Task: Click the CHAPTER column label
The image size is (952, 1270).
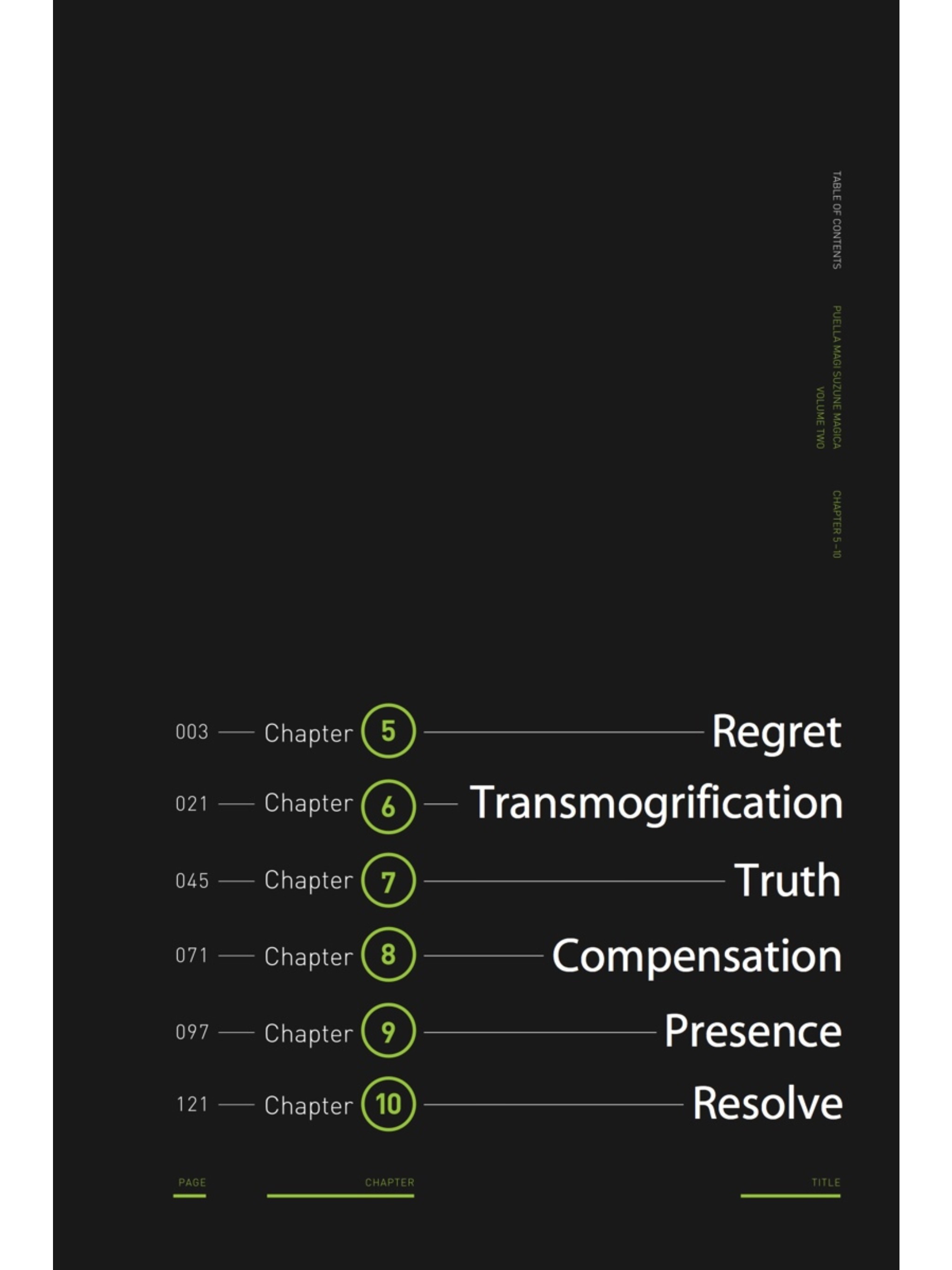Action: tap(389, 1182)
